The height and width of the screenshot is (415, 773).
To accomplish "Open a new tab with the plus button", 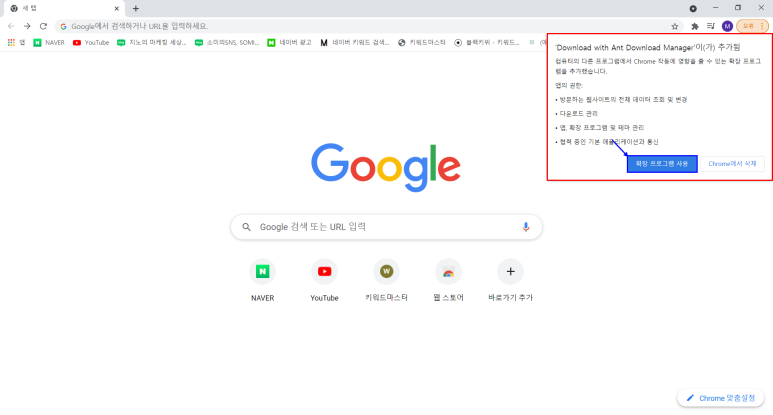I will point(136,8).
